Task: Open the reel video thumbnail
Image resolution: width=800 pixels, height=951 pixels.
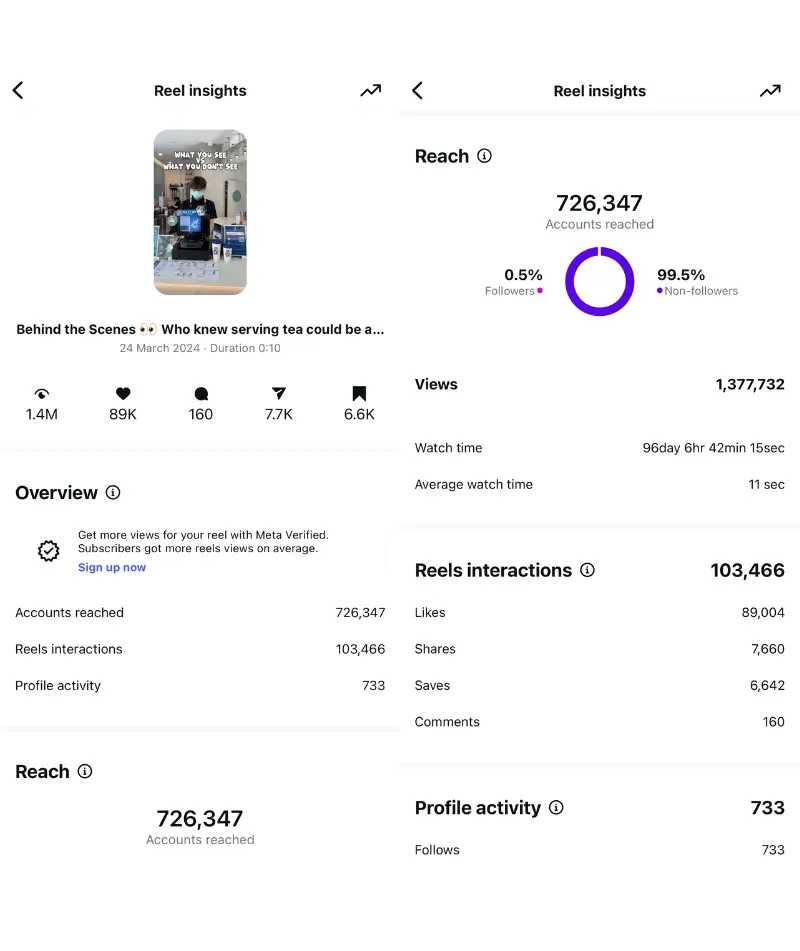Action: 200,212
